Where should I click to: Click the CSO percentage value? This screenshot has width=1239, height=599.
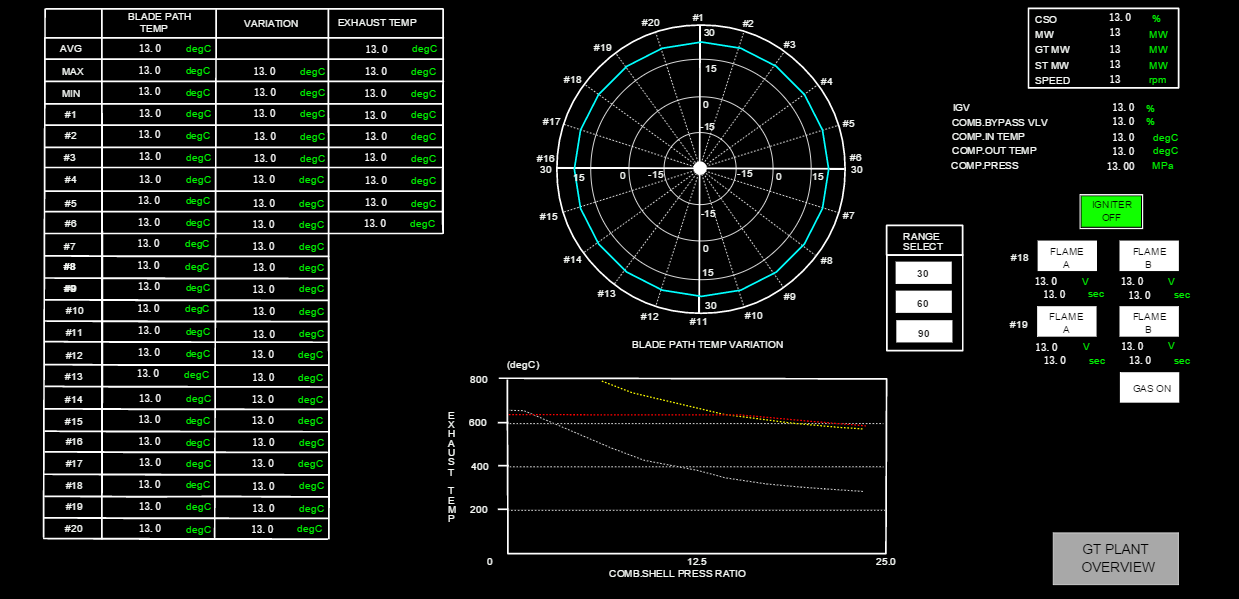point(1119,18)
